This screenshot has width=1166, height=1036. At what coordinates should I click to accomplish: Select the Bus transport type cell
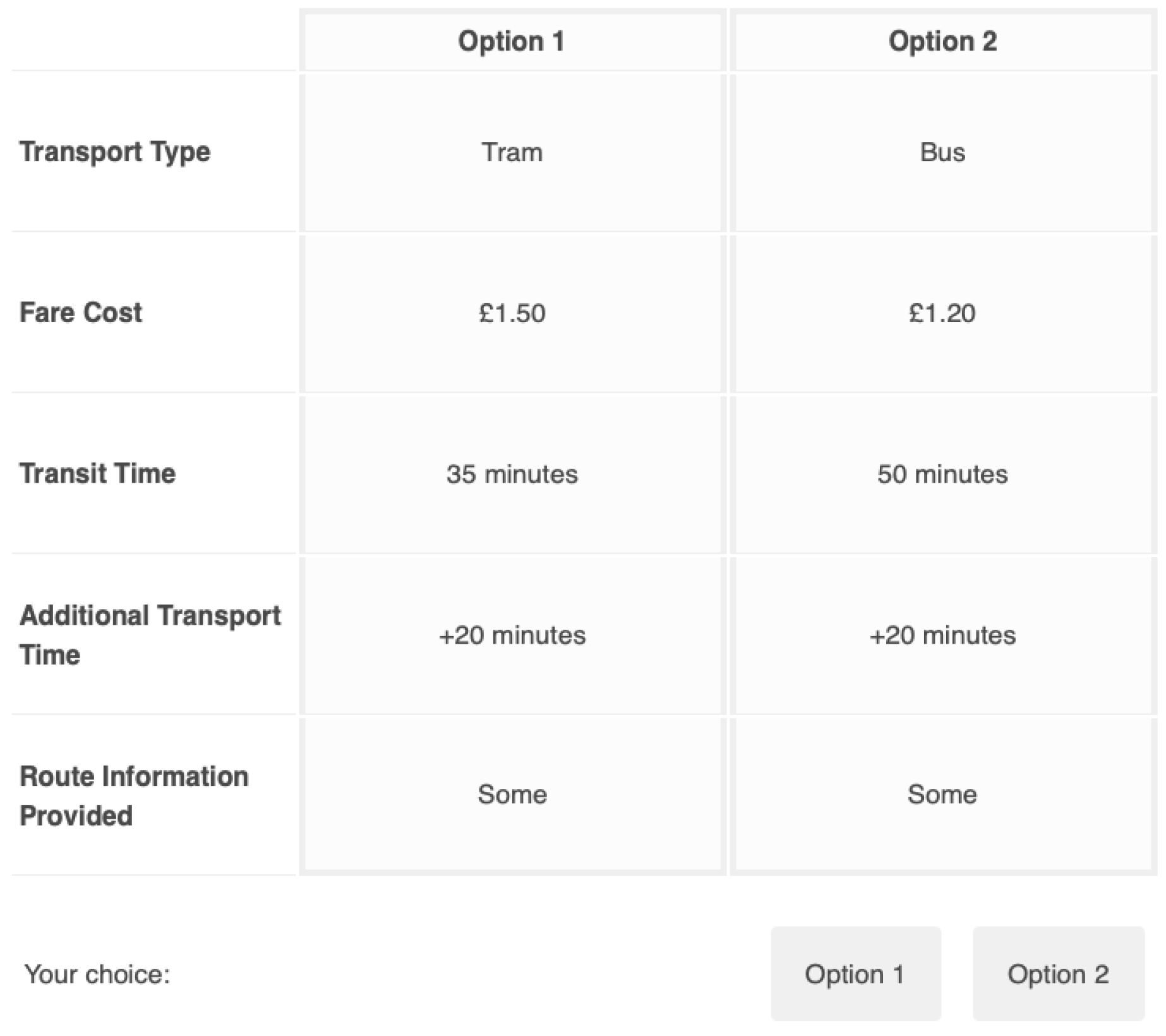[942, 152]
